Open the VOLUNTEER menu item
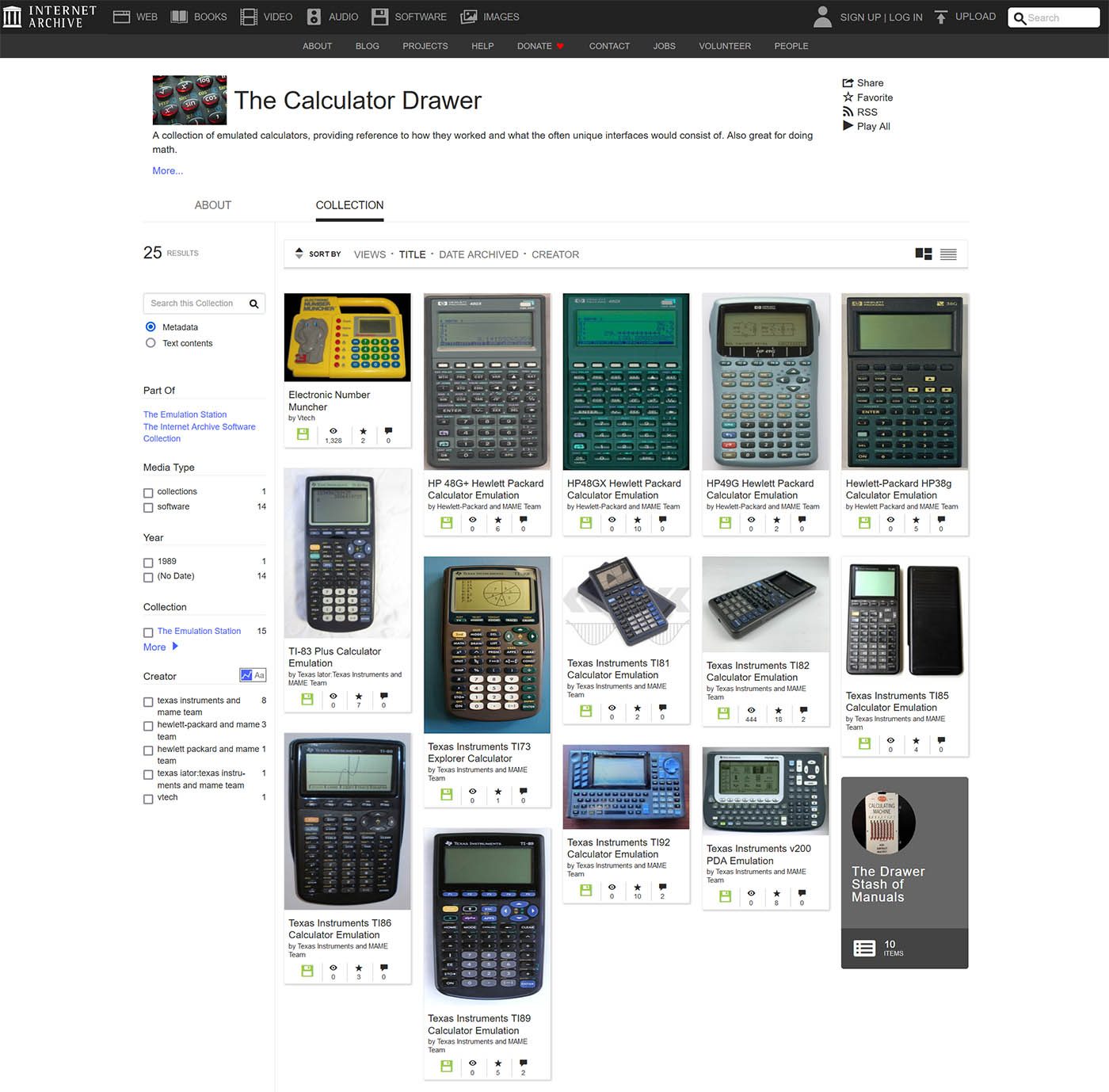 point(725,46)
